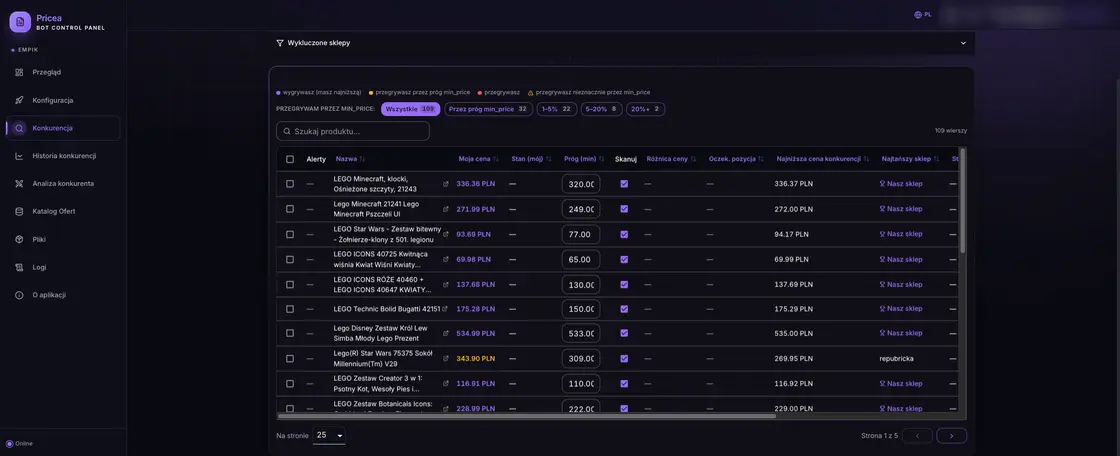Open external link for LEGO Minecraft 21243
The image size is (1120, 456).
coord(446,184)
